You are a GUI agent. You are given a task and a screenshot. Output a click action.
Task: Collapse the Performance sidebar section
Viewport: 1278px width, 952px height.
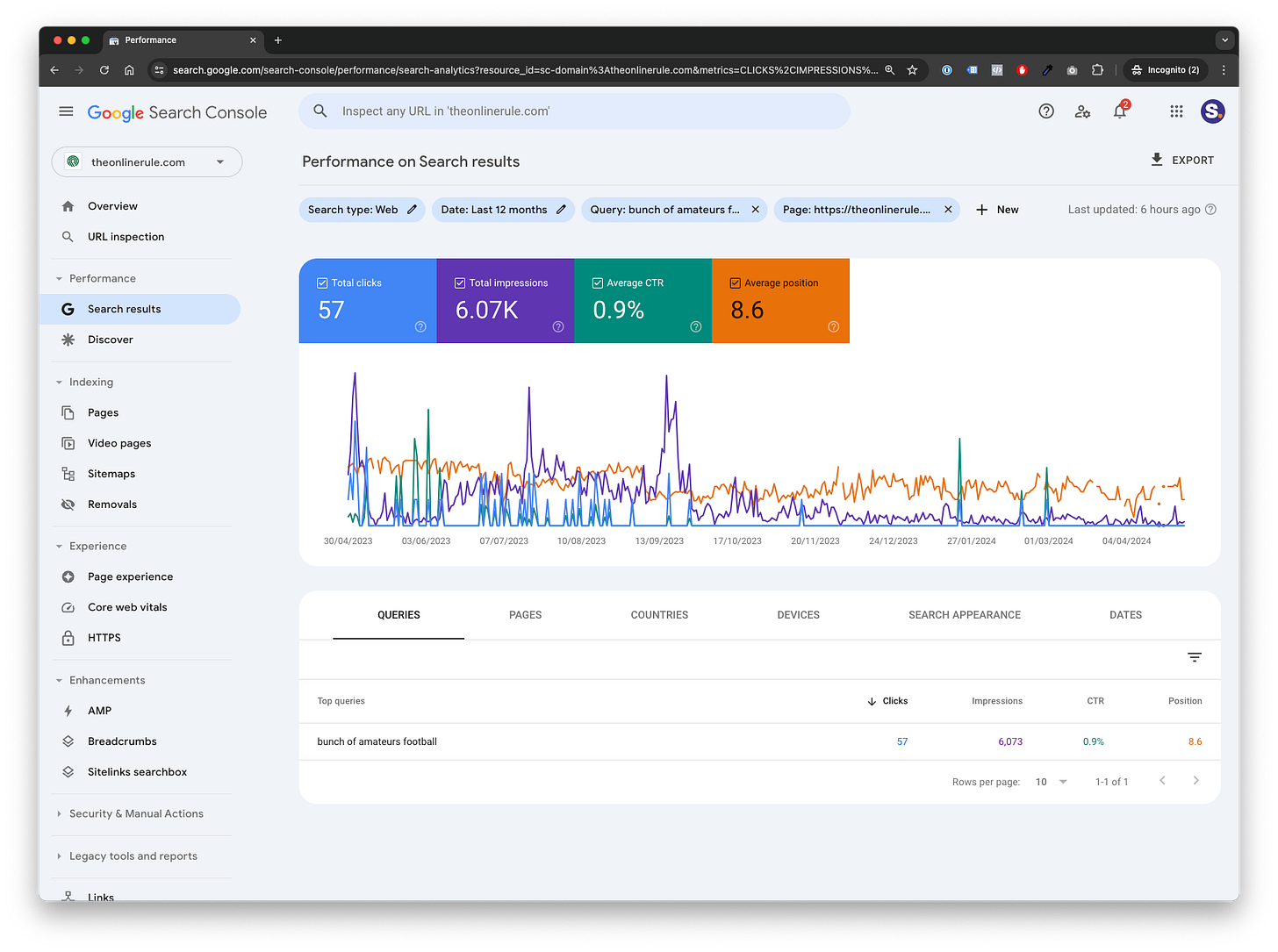[x=59, y=279]
